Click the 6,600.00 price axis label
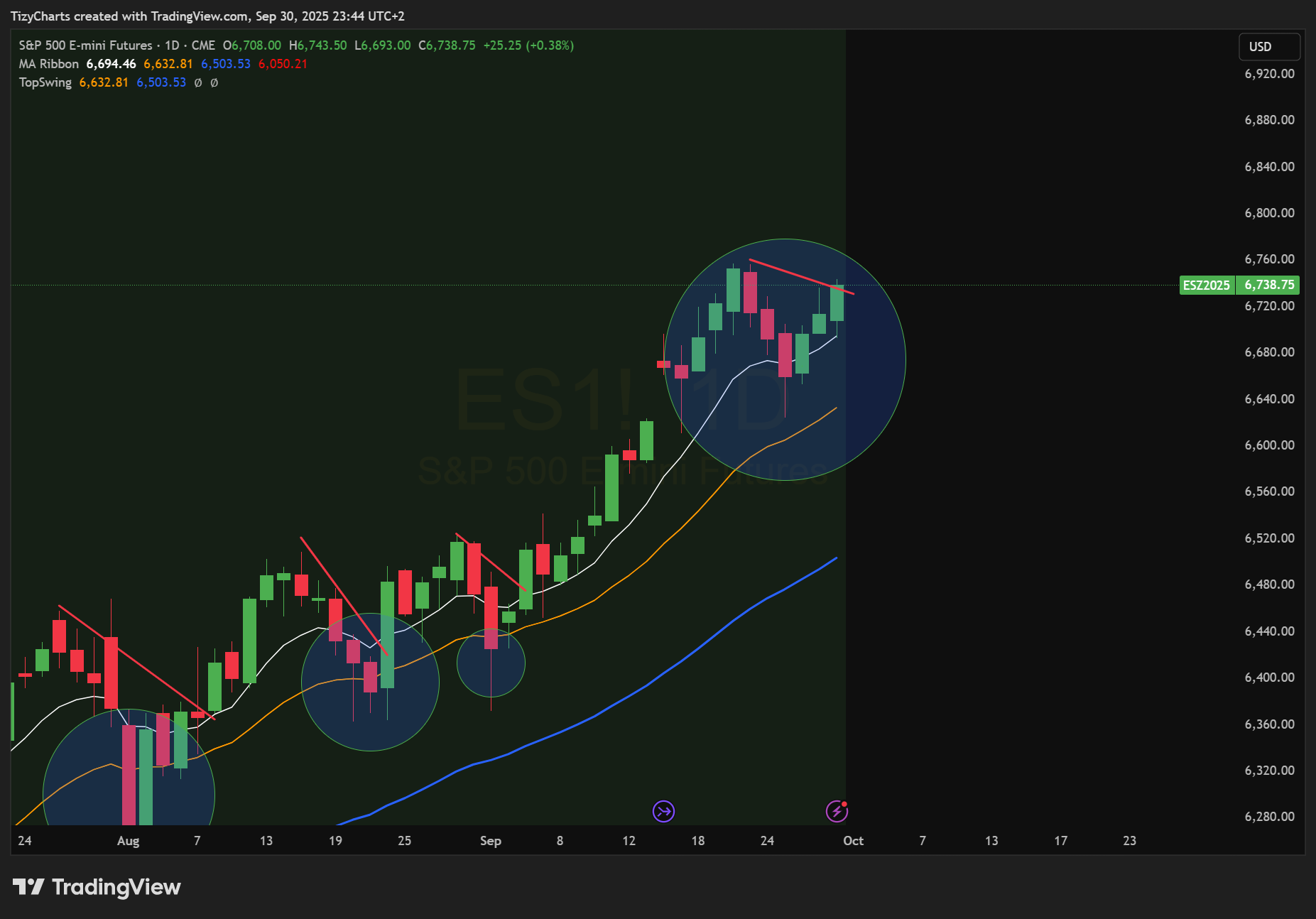 click(1270, 445)
